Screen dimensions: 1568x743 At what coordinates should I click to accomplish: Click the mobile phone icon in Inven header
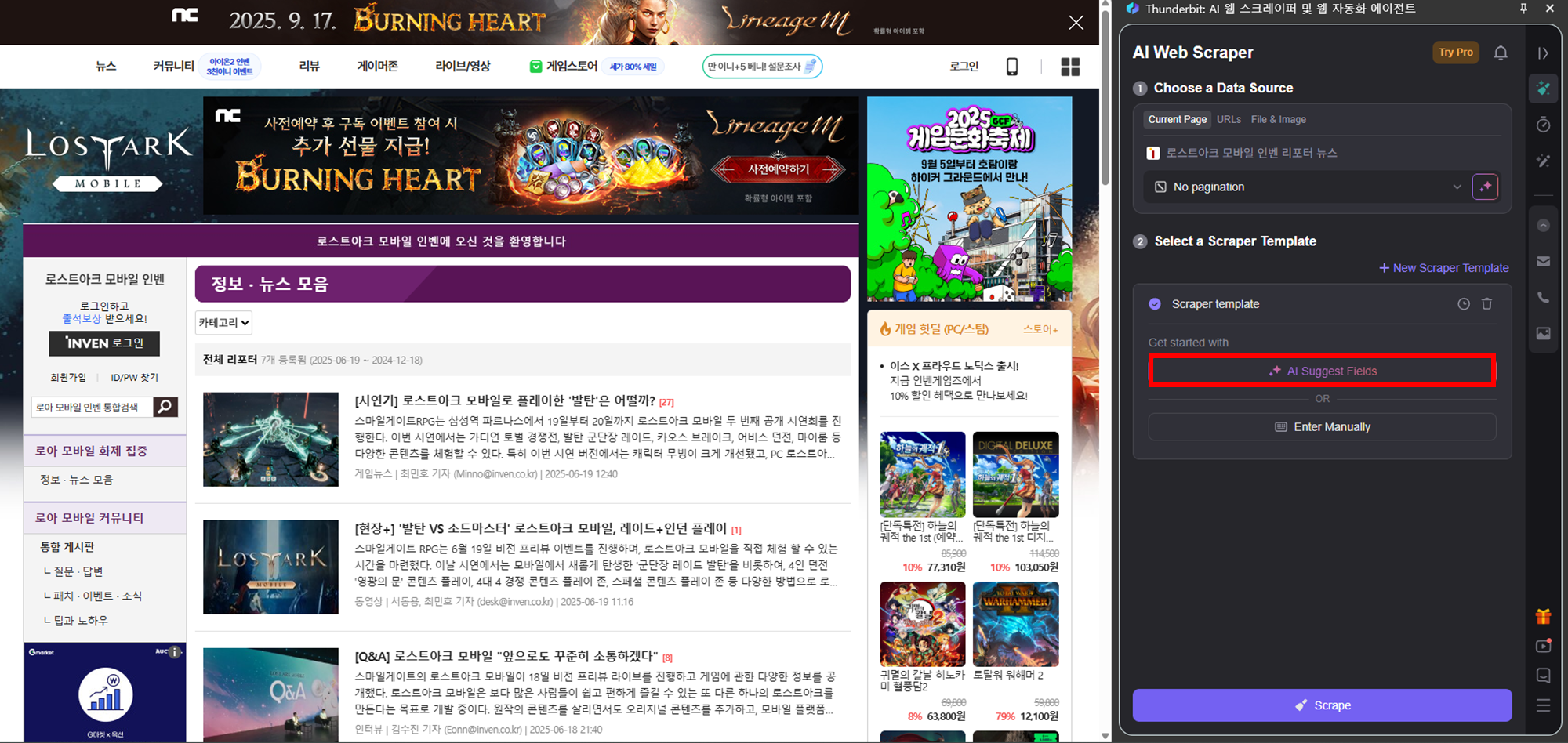pos(1012,67)
